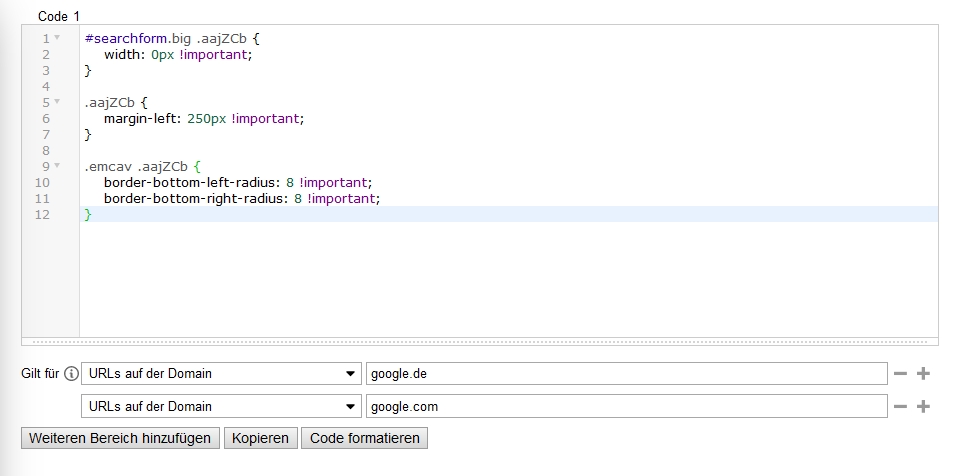The height and width of the screenshot is (476, 954).
Task: Click the border-bottom-right-radius code line
Action: coord(241,198)
